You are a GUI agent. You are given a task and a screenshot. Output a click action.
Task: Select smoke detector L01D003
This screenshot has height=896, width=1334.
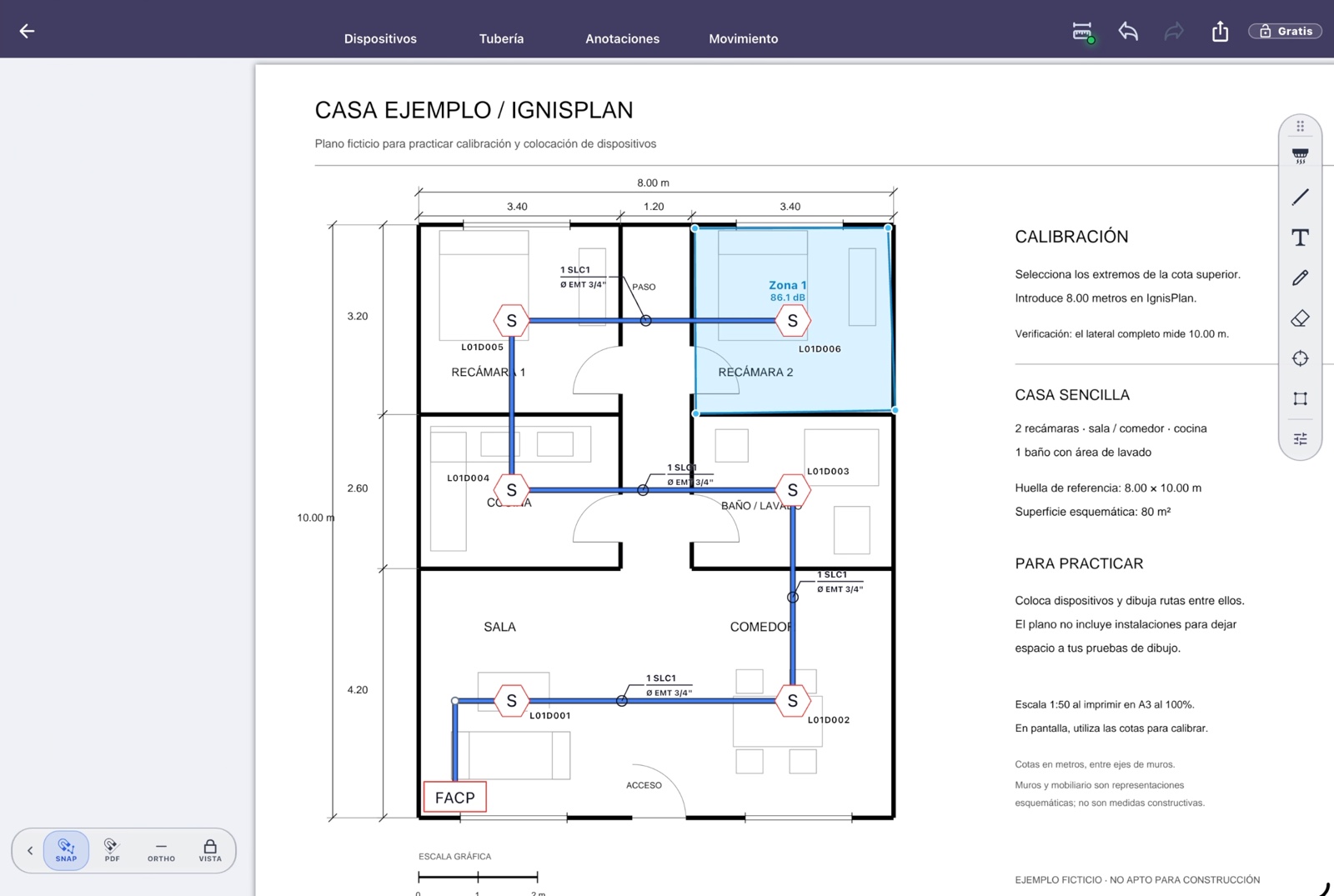point(792,490)
